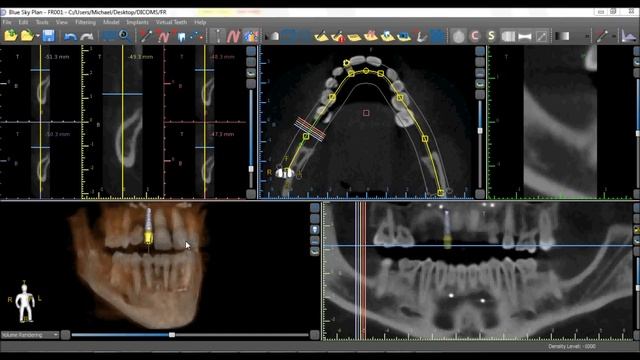Select the magnifier zoom tool
Image resolution: width=640 pixels, height=360 pixels.
coord(124,36)
